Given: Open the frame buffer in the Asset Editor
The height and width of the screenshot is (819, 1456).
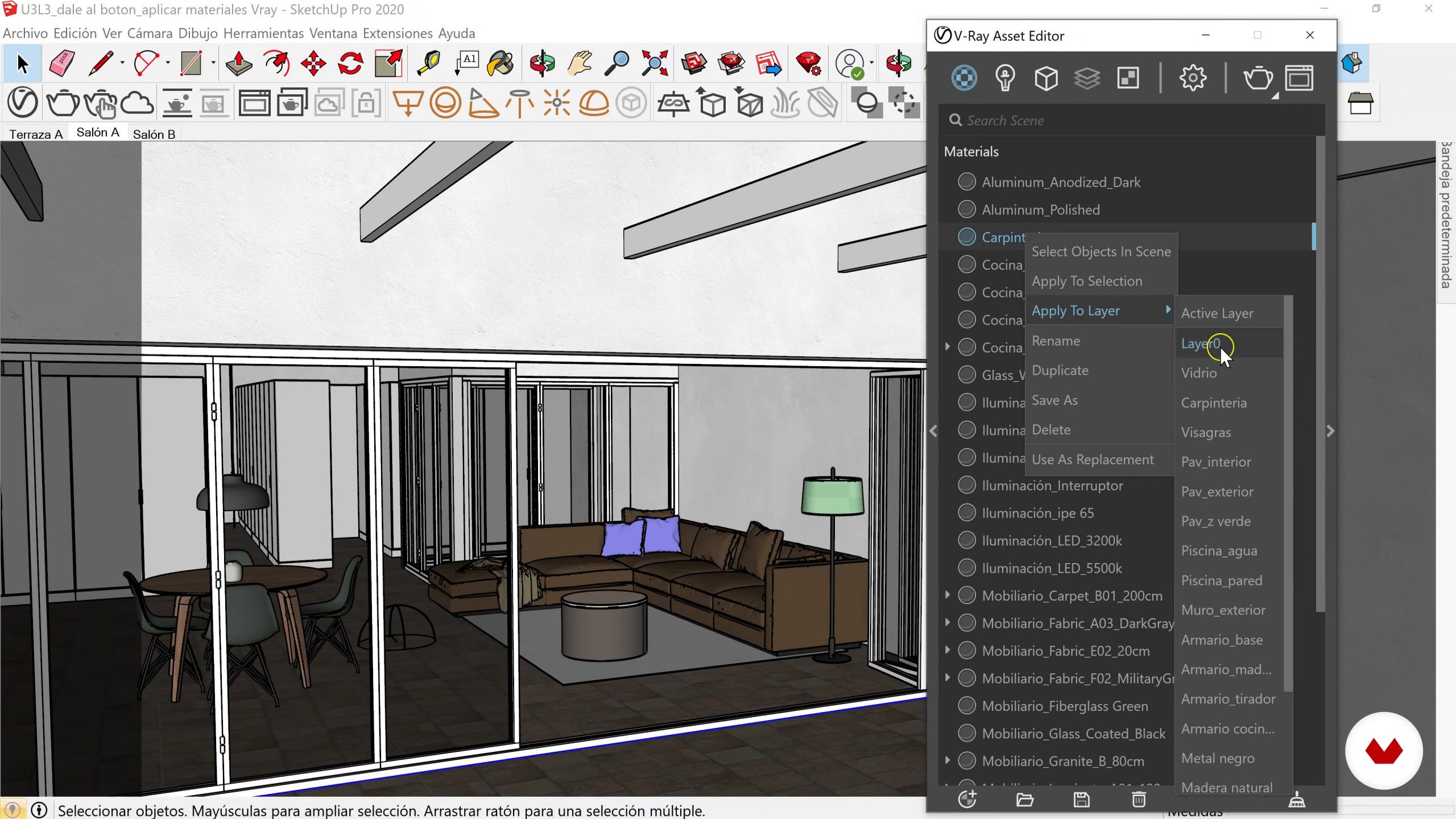Looking at the screenshot, I should 1300,78.
